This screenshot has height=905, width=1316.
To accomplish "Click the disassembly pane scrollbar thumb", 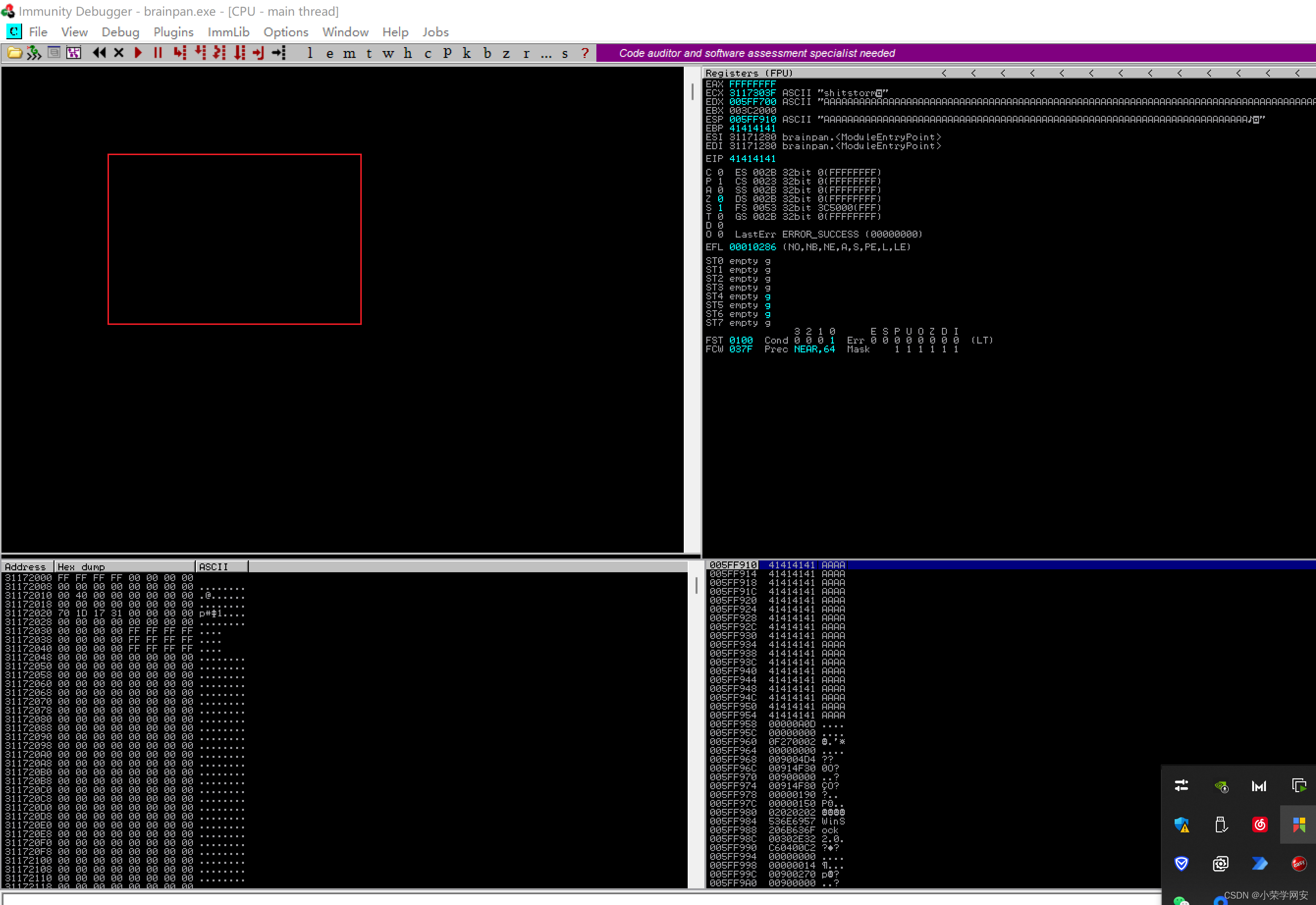I will tap(692, 92).
